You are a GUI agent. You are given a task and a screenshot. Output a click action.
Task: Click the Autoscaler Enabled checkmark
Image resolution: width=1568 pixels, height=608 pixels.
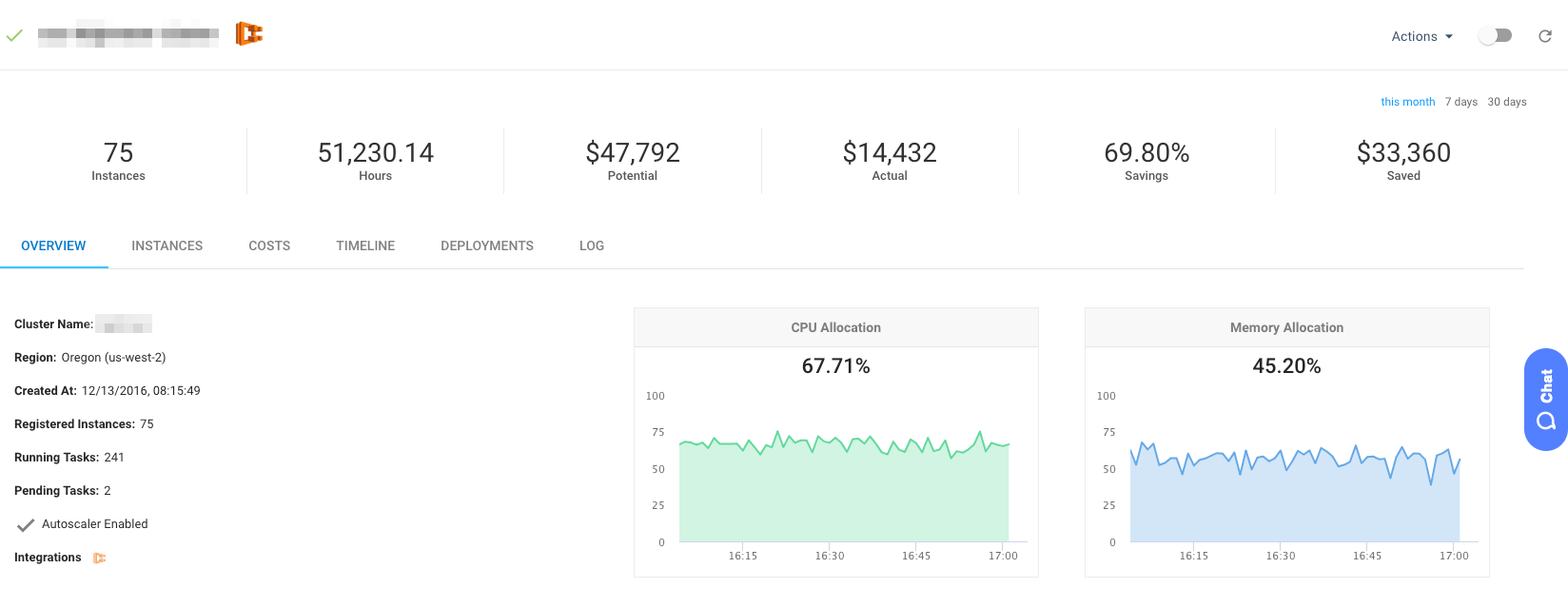(27, 524)
